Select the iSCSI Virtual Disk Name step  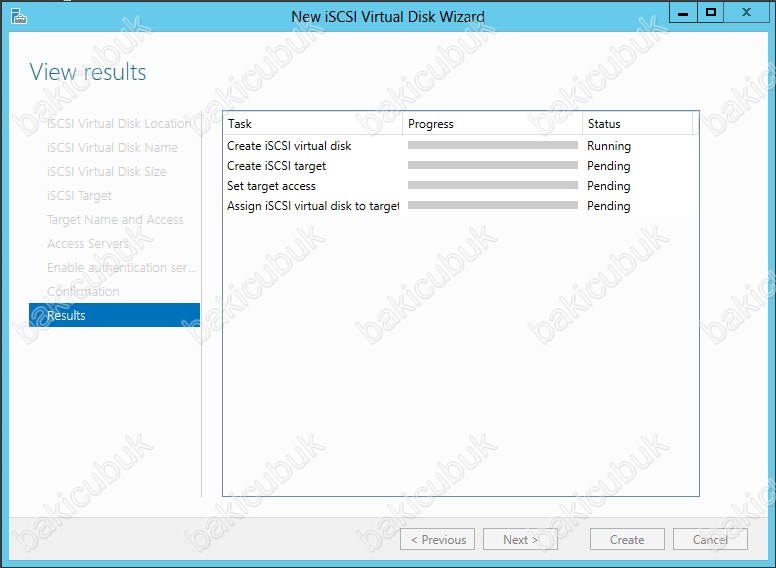tap(112, 147)
